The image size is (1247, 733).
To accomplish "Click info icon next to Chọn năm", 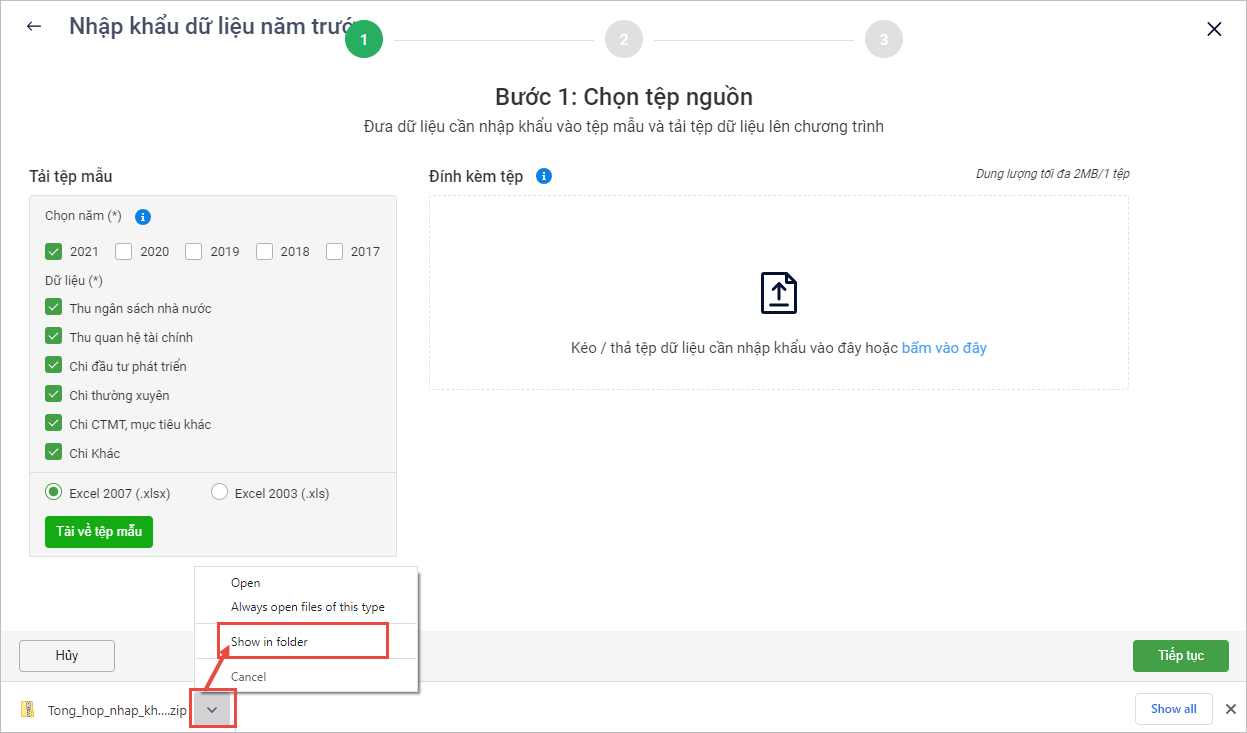I will pos(142,217).
